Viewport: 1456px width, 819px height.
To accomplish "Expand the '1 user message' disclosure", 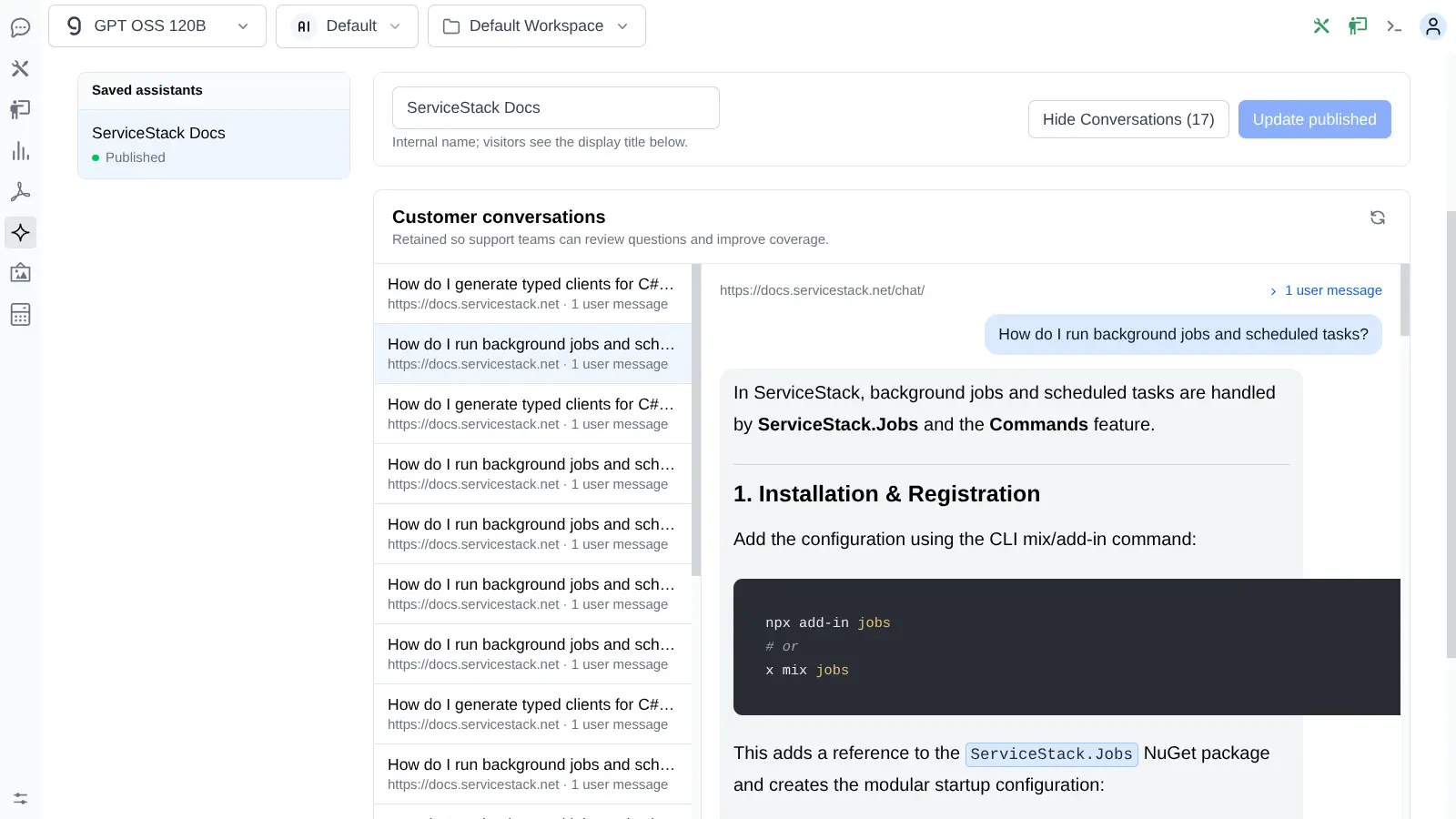I will [x=1326, y=290].
